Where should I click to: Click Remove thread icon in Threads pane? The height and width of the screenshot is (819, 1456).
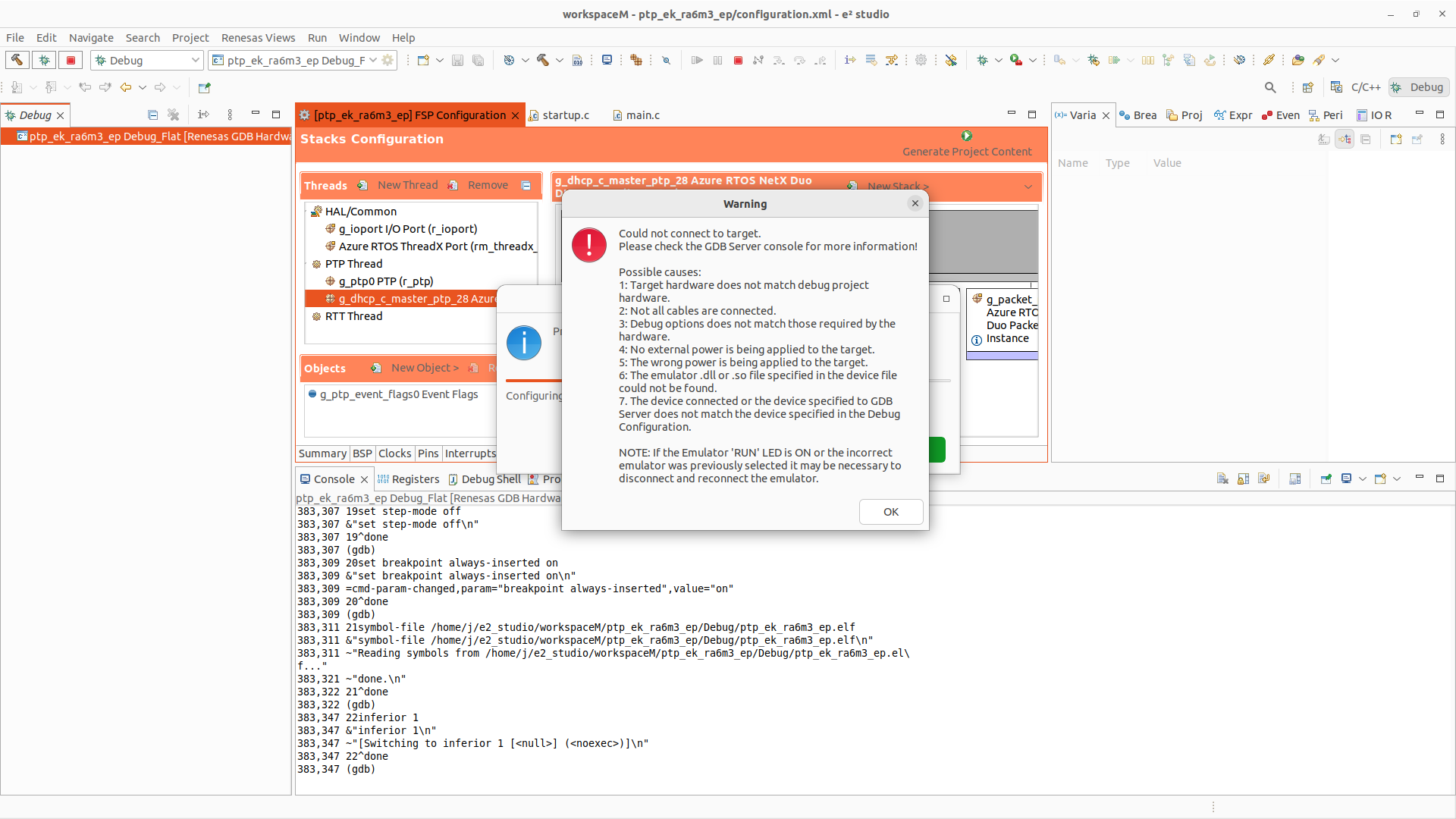point(453,185)
